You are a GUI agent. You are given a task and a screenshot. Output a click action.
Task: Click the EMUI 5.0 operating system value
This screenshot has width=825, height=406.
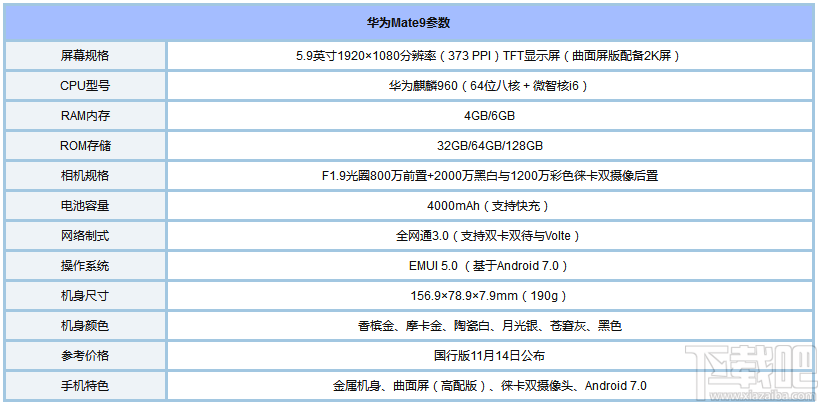click(x=489, y=266)
